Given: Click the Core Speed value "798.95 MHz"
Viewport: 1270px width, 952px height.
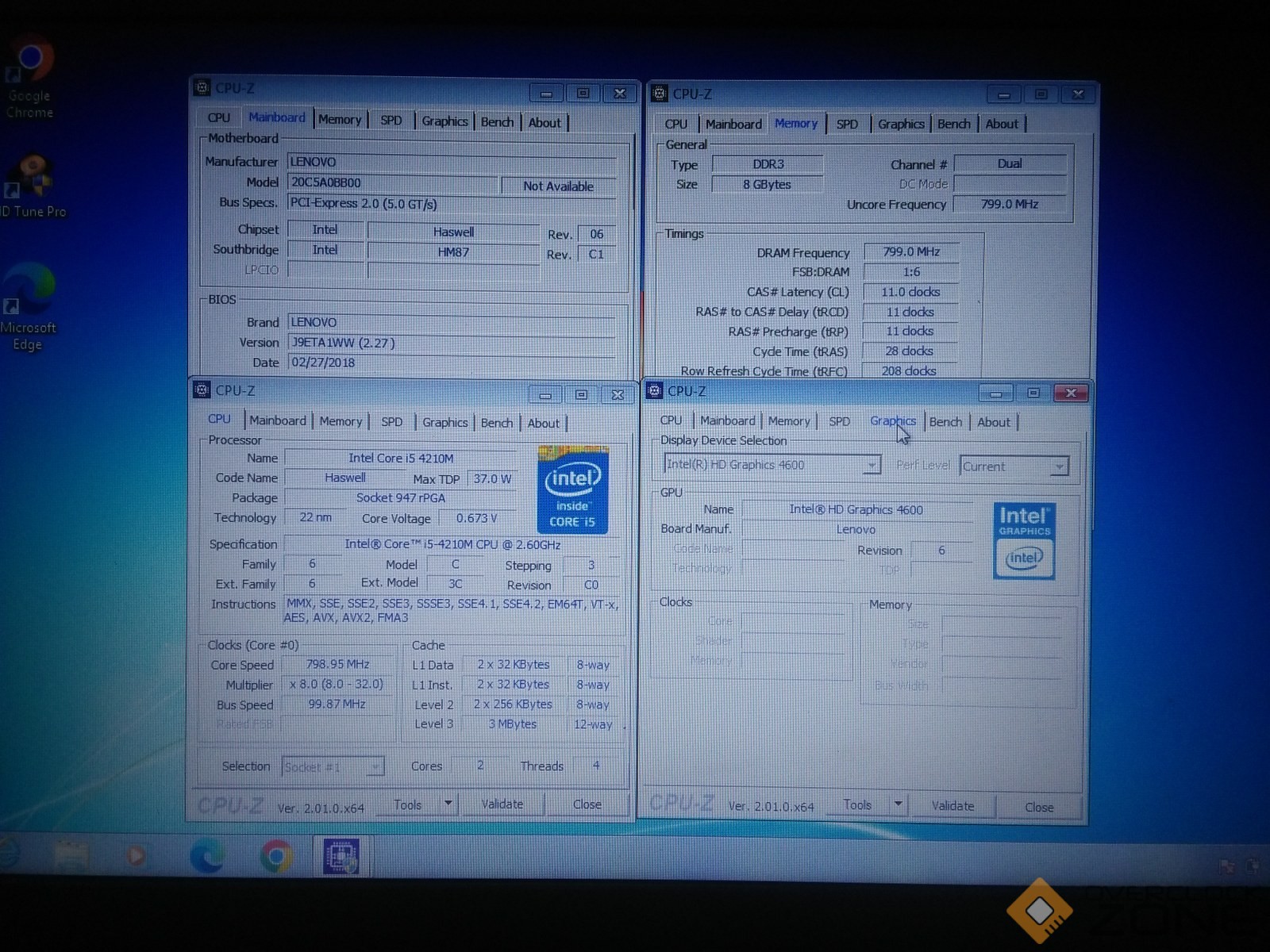Looking at the screenshot, I should [337, 664].
